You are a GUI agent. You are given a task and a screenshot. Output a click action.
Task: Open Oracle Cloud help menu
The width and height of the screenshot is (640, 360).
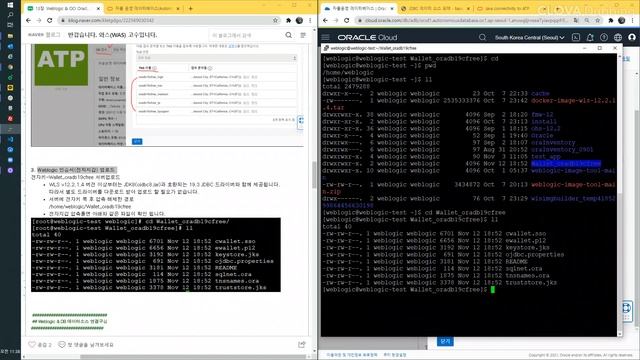pos(604,37)
